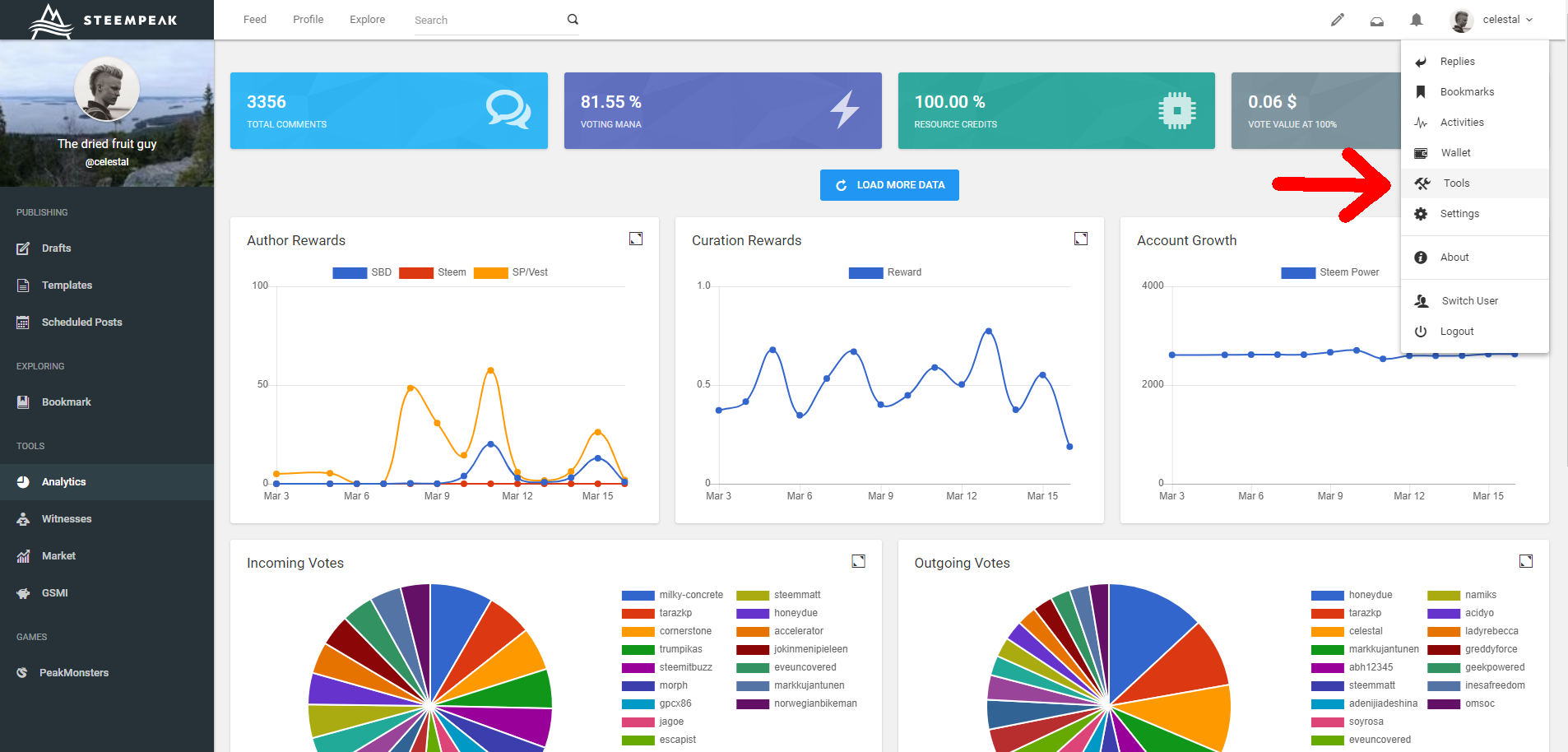This screenshot has width=1568, height=752.
Task: Open the inbox tray icon in header
Action: [x=1376, y=21]
